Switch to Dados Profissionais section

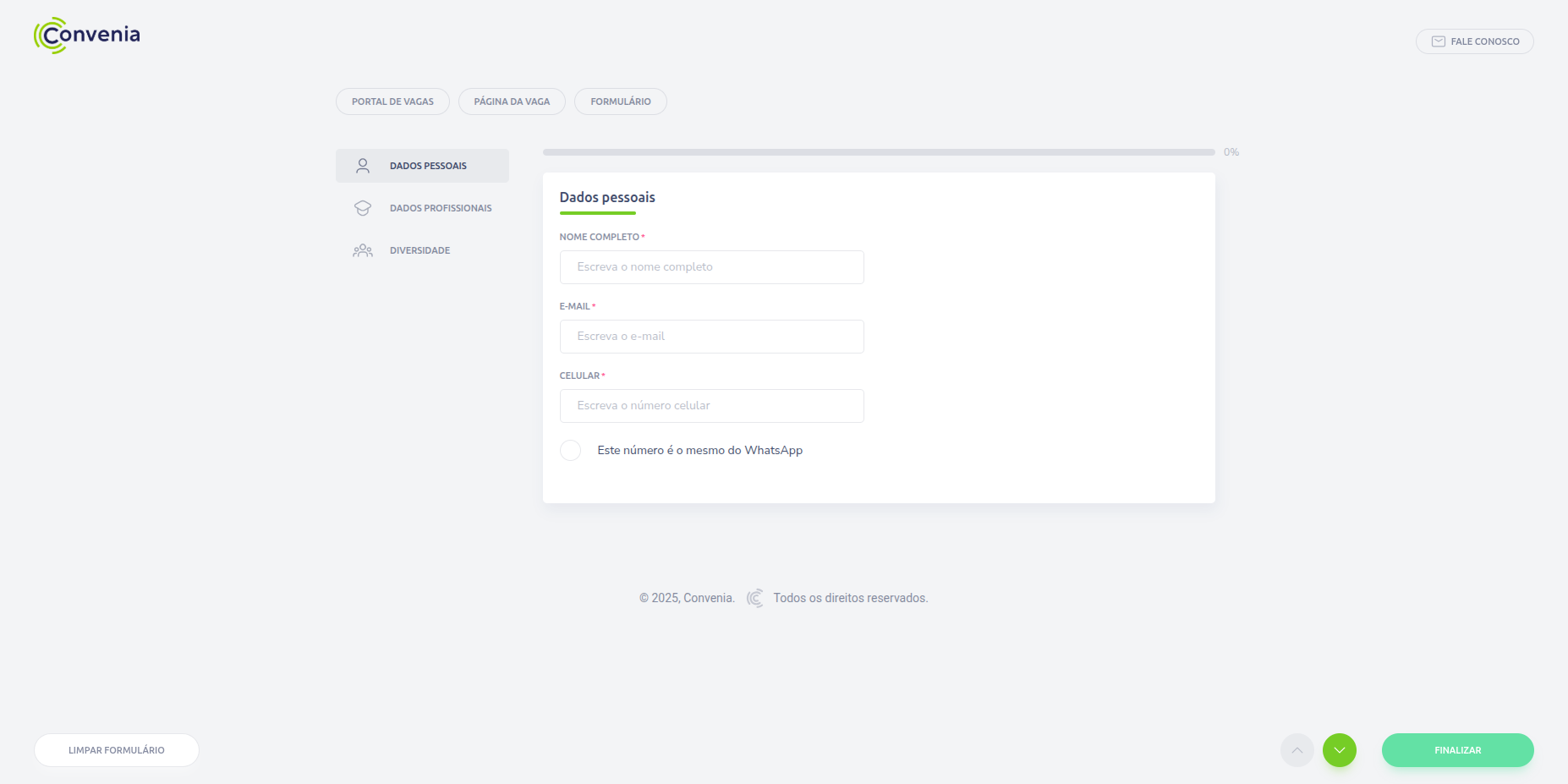pyautogui.click(x=440, y=208)
